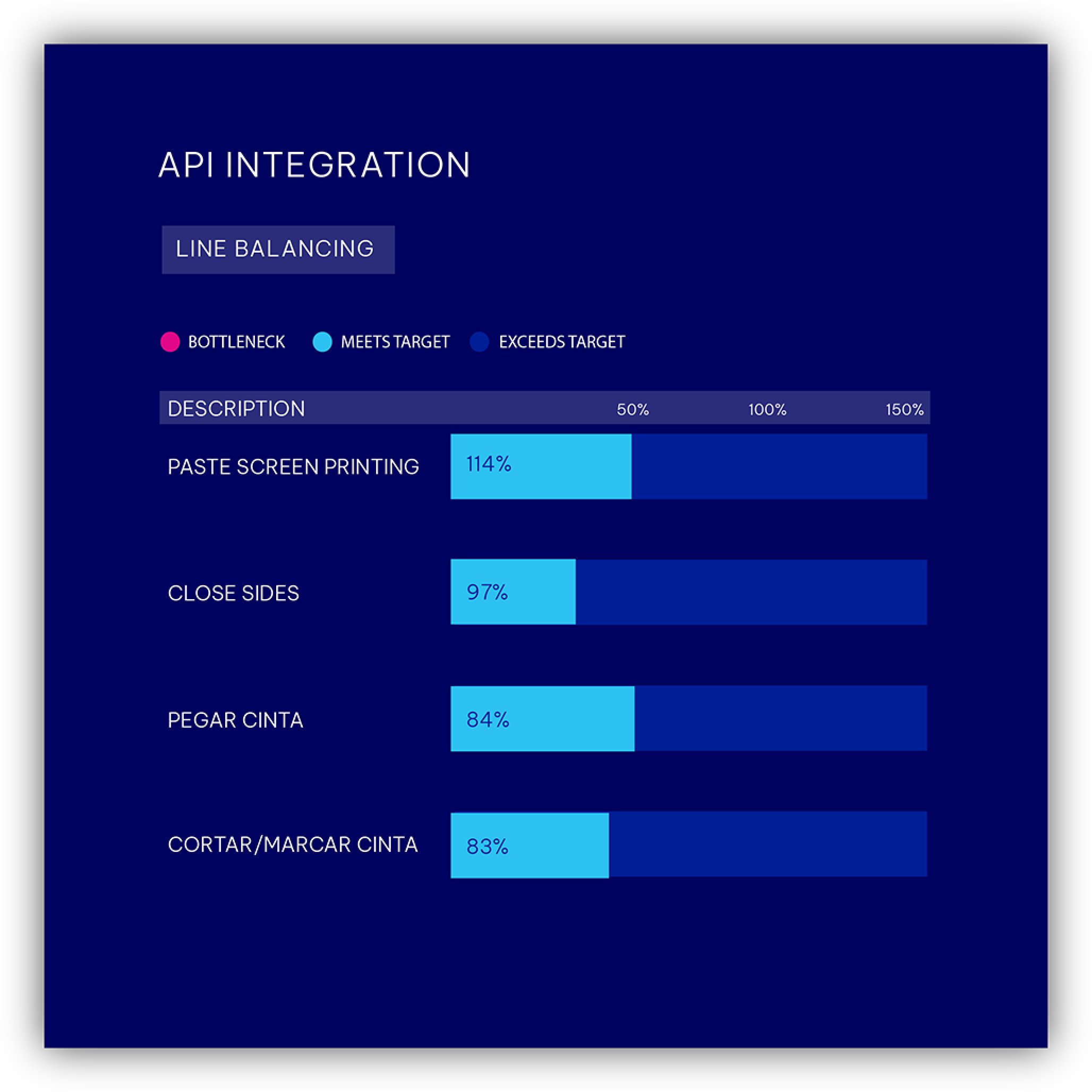
Task: Select the Line Balancing tag
Action: click(x=278, y=249)
